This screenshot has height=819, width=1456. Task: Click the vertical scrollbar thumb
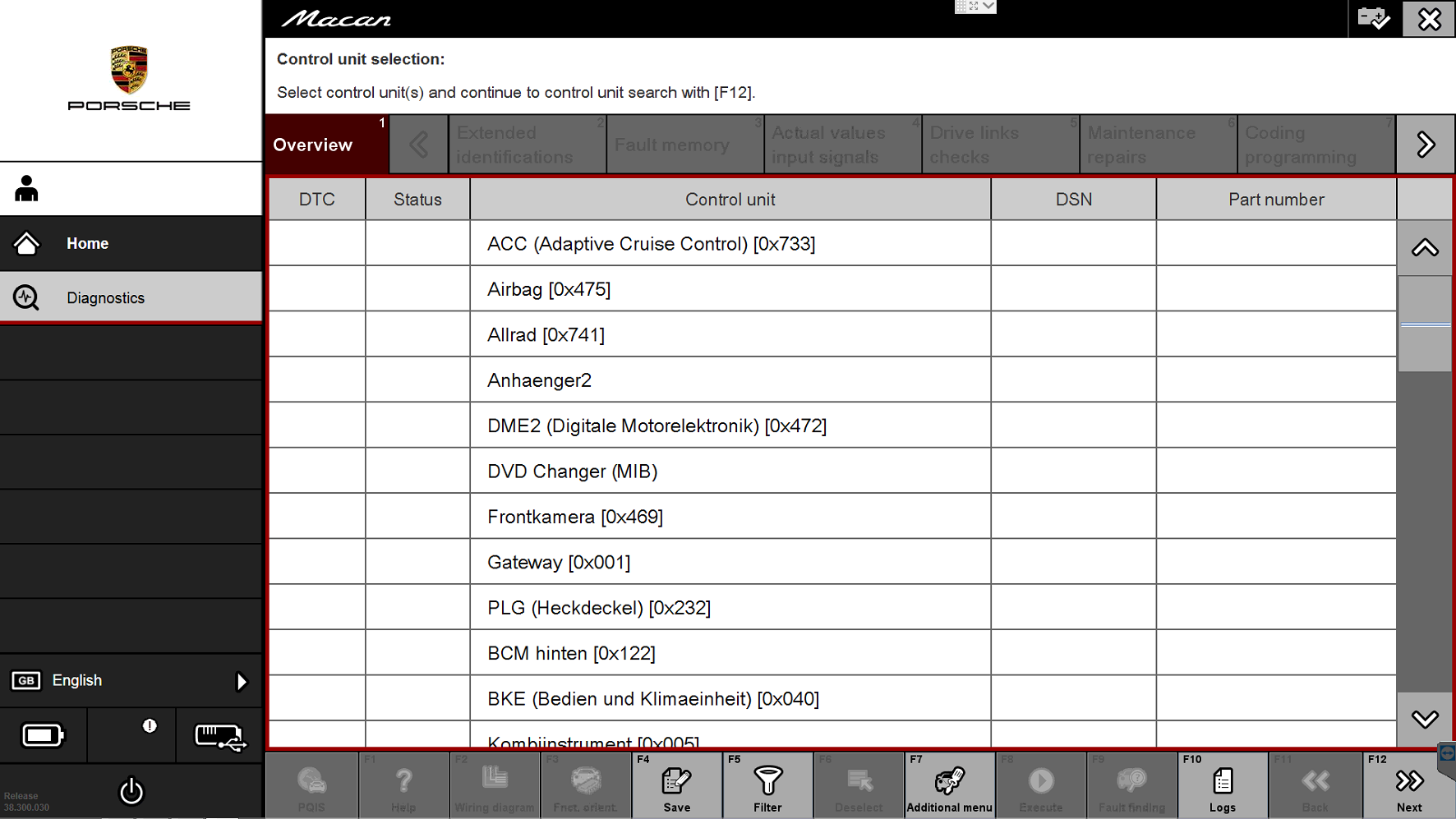[x=1425, y=324]
